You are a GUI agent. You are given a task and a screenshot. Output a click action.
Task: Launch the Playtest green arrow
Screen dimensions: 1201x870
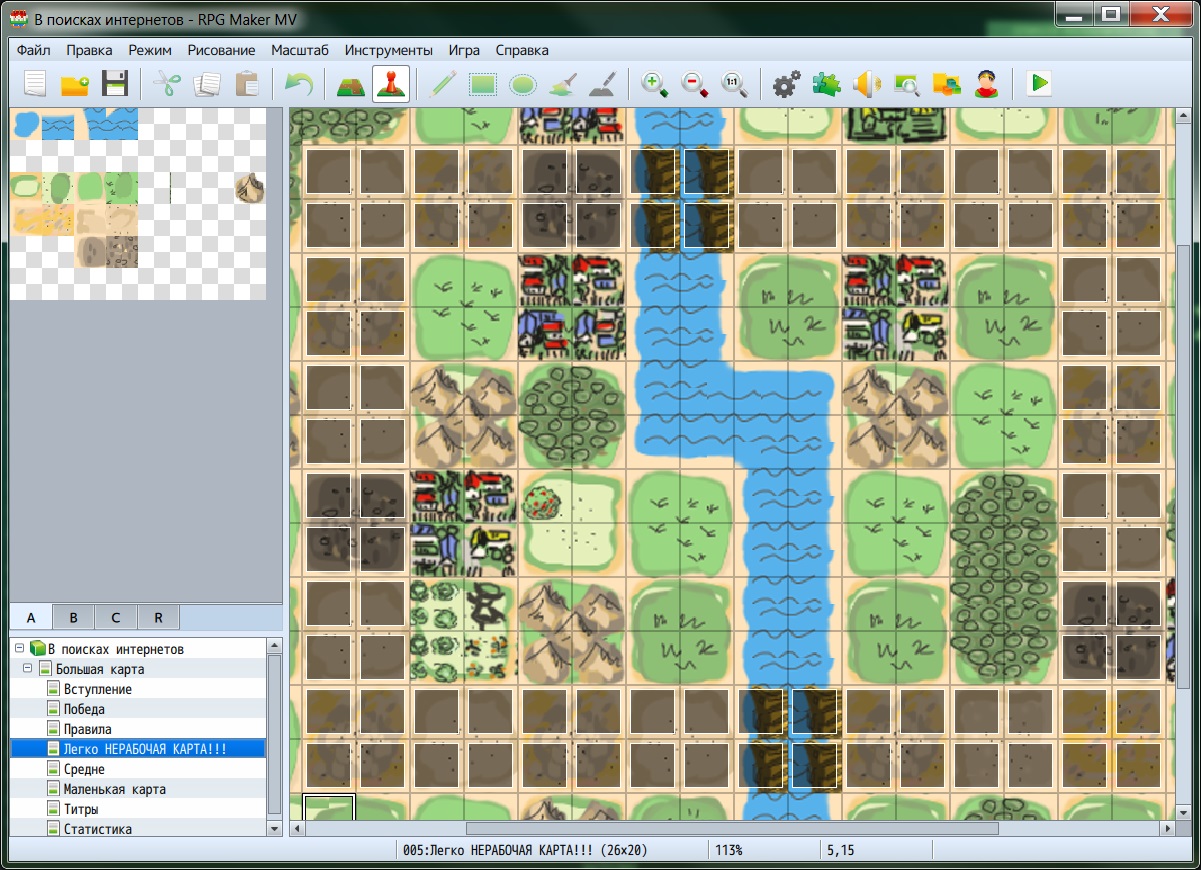coord(1039,84)
